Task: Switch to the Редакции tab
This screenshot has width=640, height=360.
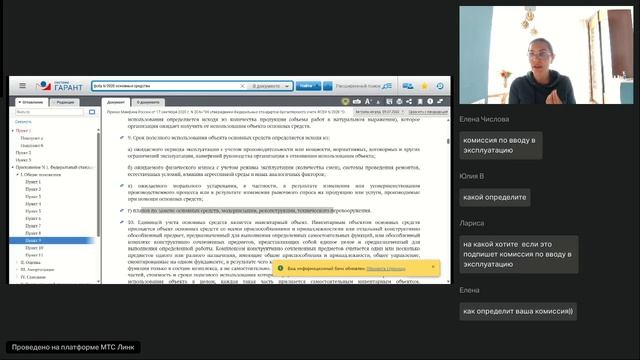Action: [x=64, y=102]
